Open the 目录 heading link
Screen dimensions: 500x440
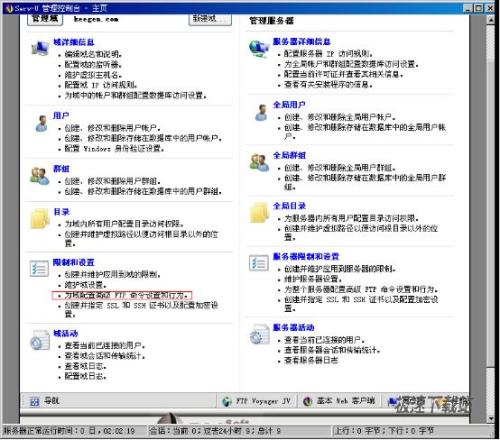point(61,212)
